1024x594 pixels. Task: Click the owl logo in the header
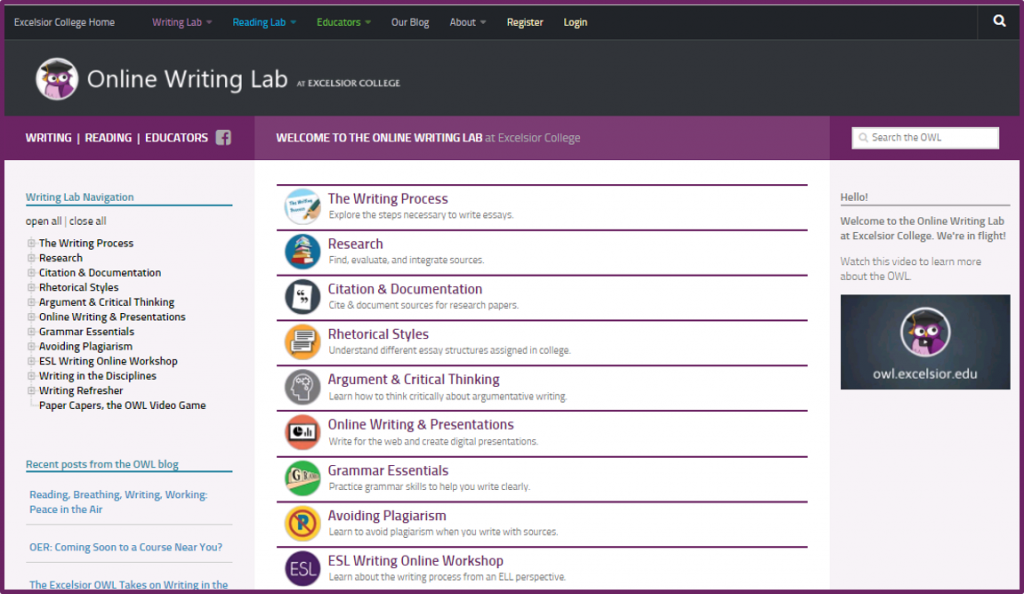pos(57,79)
